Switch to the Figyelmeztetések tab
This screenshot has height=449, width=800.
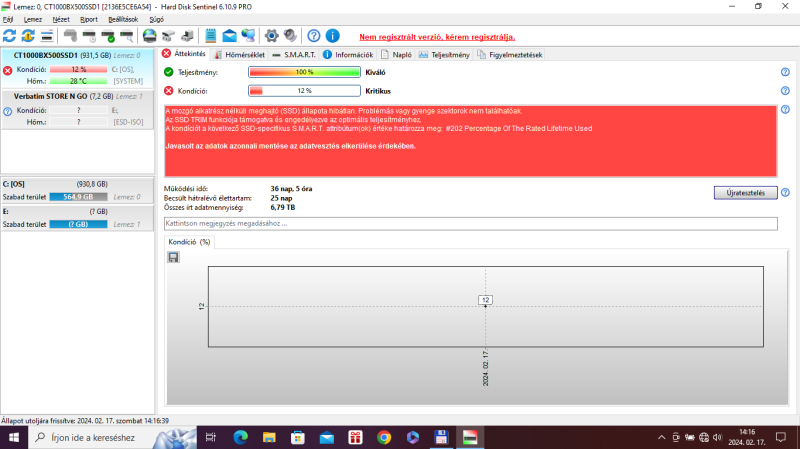tap(510, 55)
